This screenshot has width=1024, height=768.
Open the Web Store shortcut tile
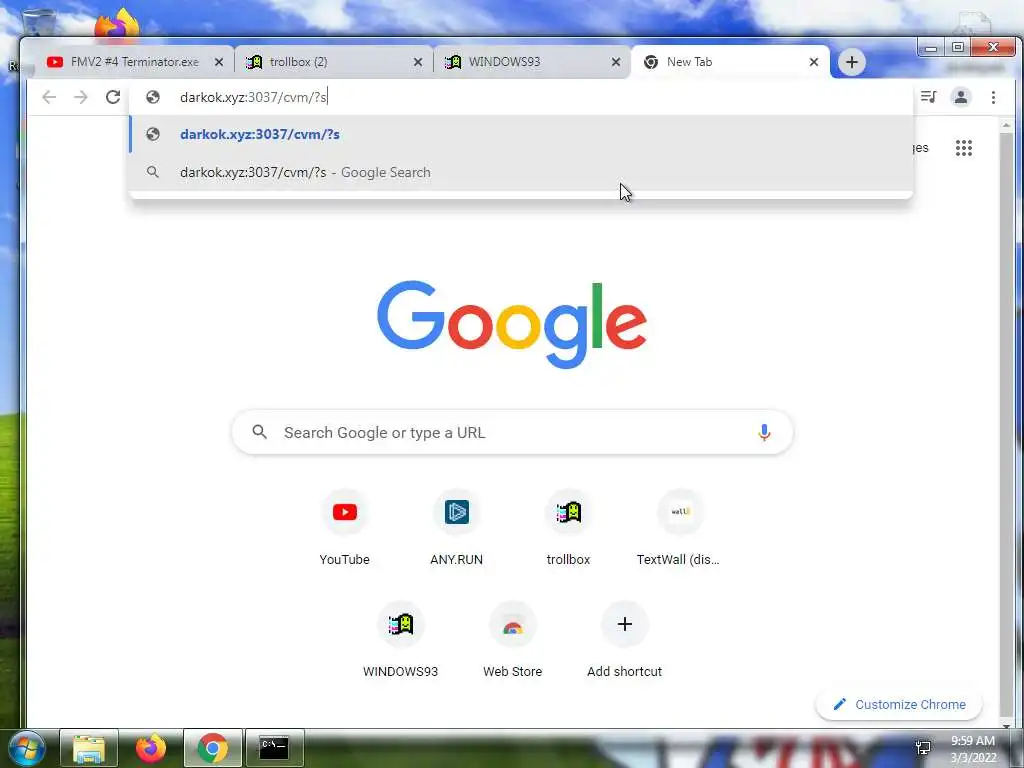(x=513, y=640)
